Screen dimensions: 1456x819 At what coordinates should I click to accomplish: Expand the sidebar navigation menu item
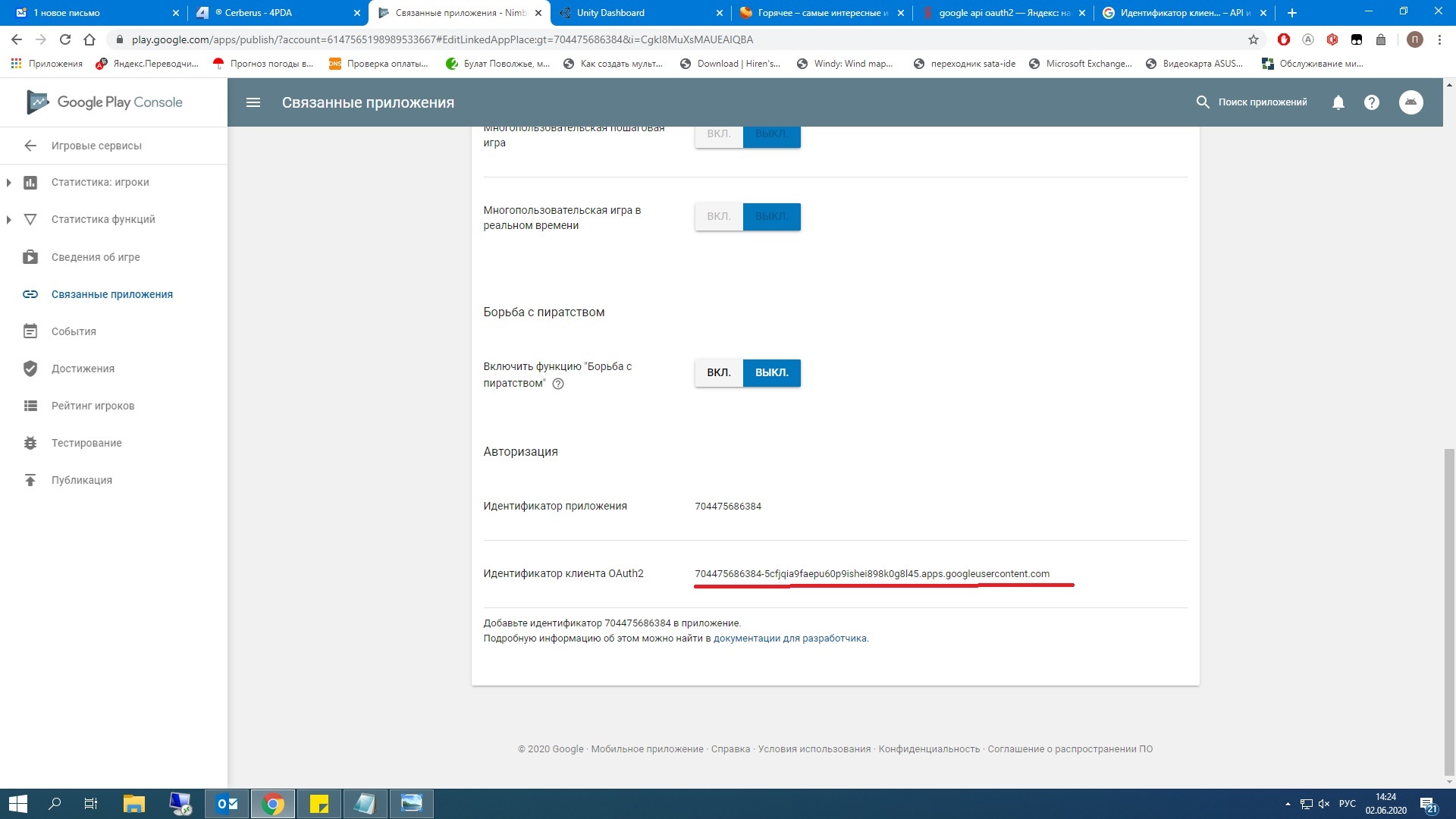click(8, 182)
